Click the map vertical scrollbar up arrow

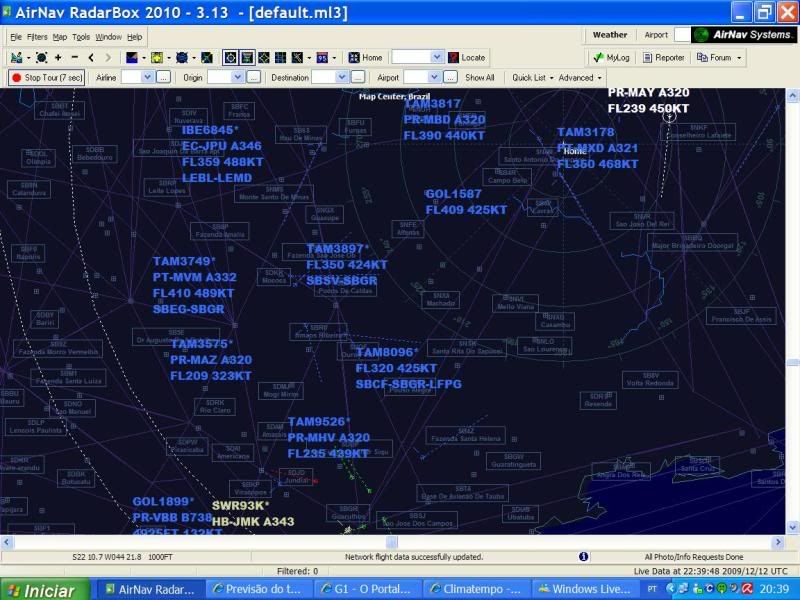792,95
